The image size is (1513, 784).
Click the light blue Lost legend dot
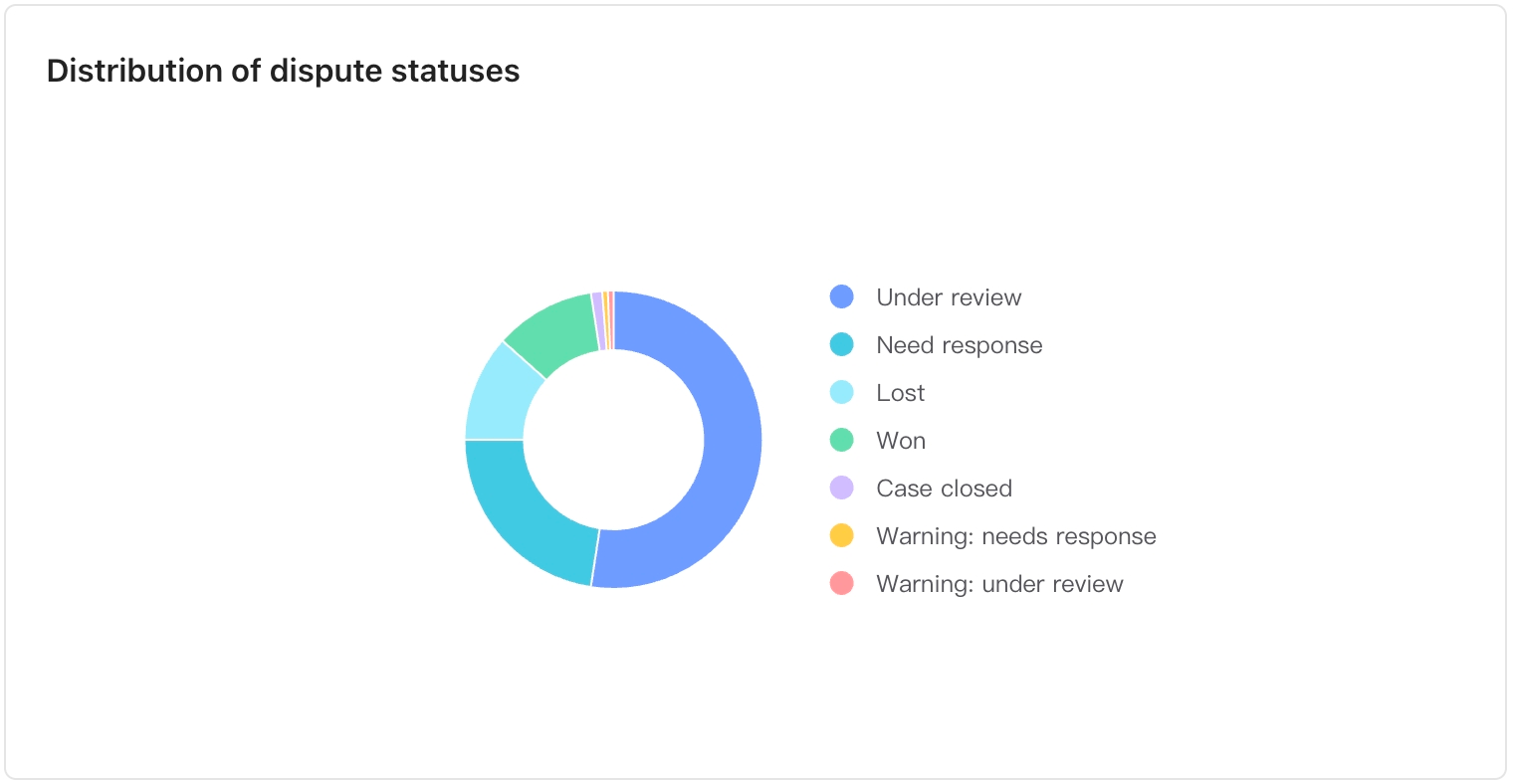tap(842, 393)
